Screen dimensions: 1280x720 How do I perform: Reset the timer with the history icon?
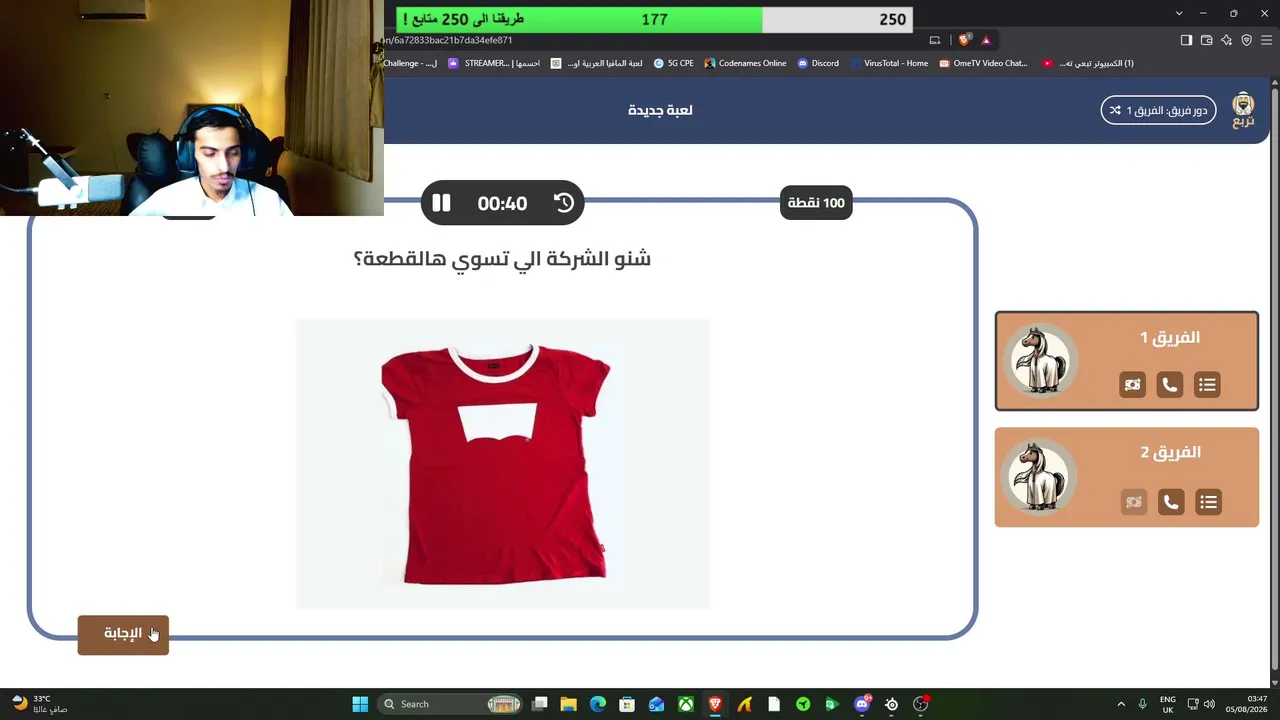(564, 203)
